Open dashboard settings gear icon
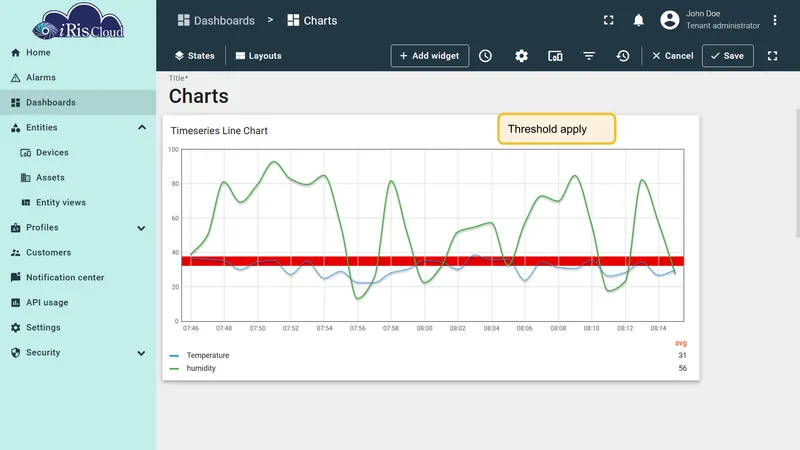 click(521, 56)
